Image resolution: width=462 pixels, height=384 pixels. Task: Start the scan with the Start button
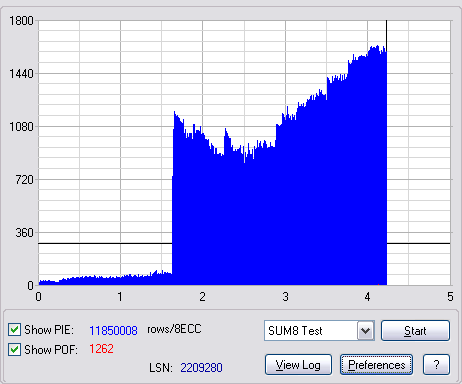pos(415,331)
